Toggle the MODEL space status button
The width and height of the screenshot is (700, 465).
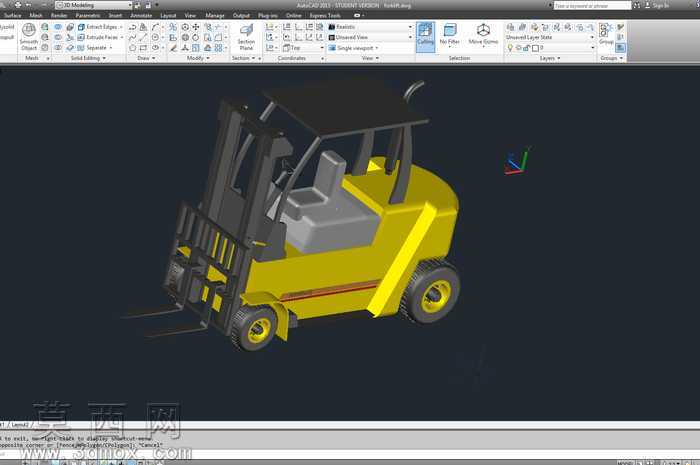[x=625, y=463]
